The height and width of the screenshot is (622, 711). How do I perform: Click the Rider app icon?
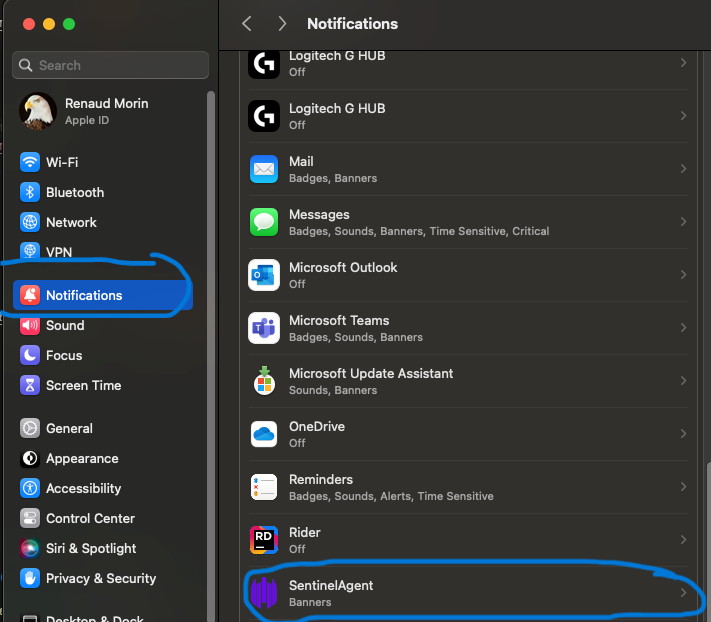264,540
